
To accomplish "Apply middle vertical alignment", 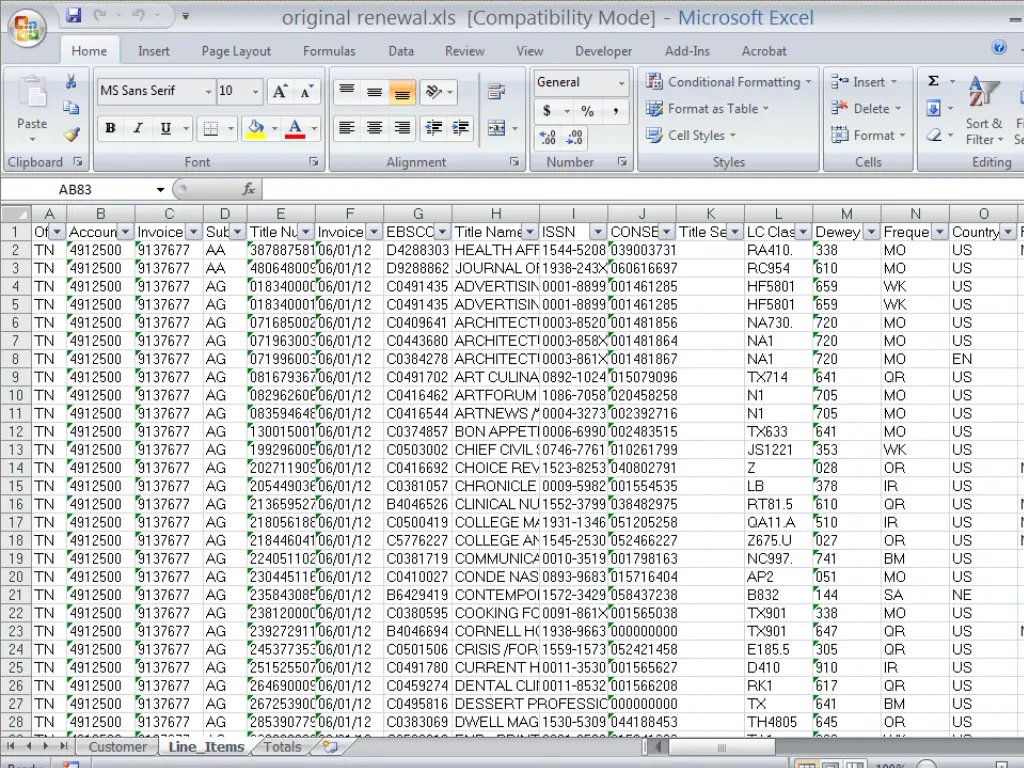I will pyautogui.click(x=374, y=92).
